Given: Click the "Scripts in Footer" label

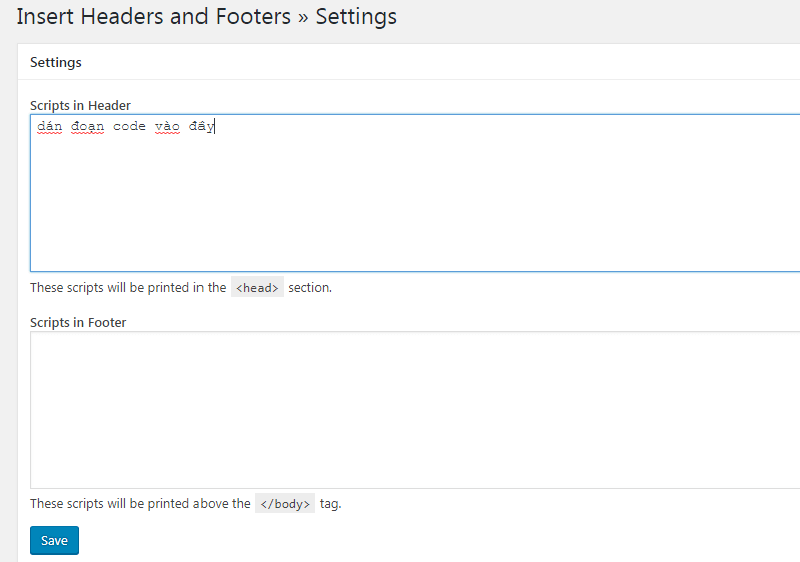Looking at the screenshot, I should (x=78, y=322).
